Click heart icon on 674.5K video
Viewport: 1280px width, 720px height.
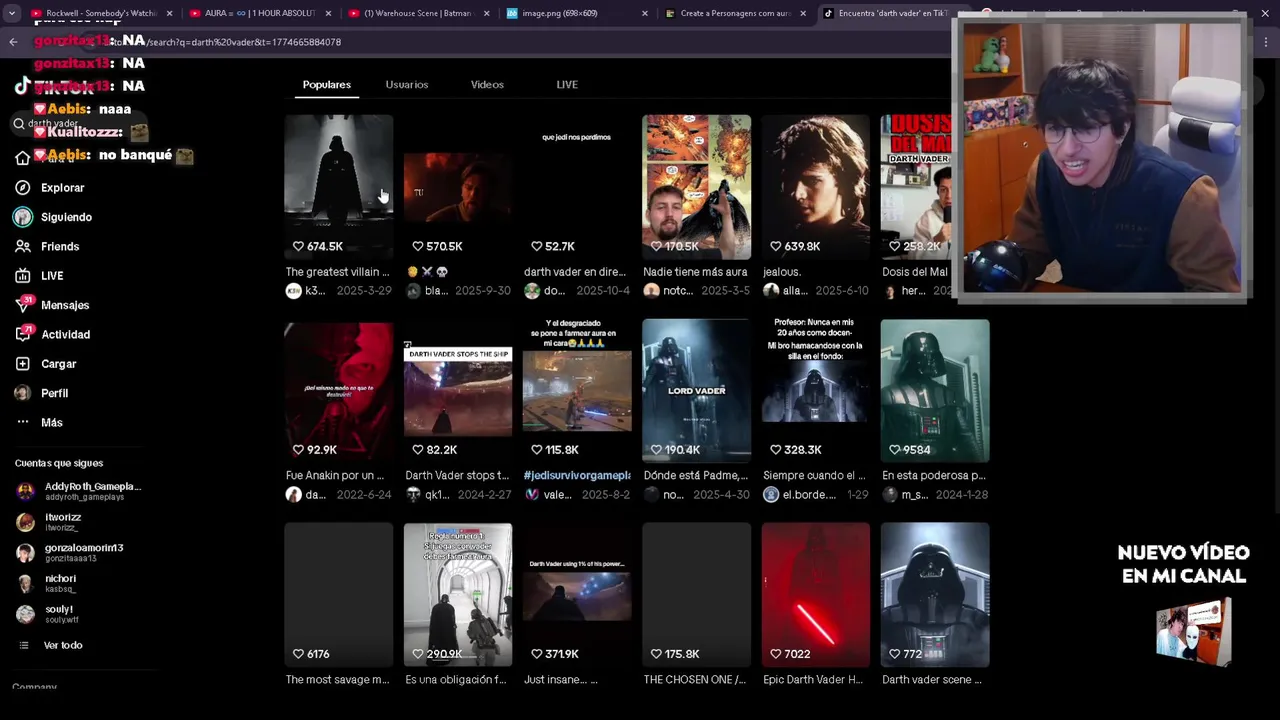tap(298, 246)
